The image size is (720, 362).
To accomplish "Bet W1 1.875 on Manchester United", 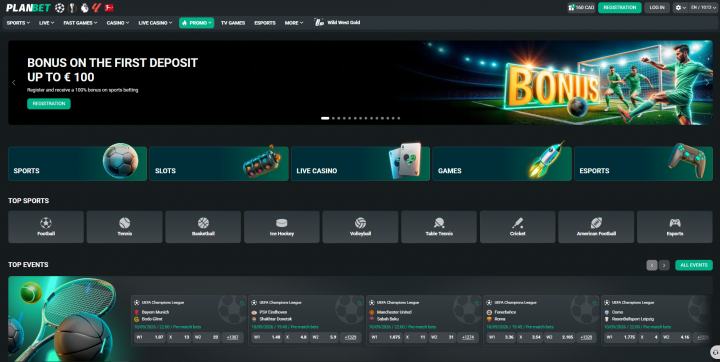I will coord(385,337).
